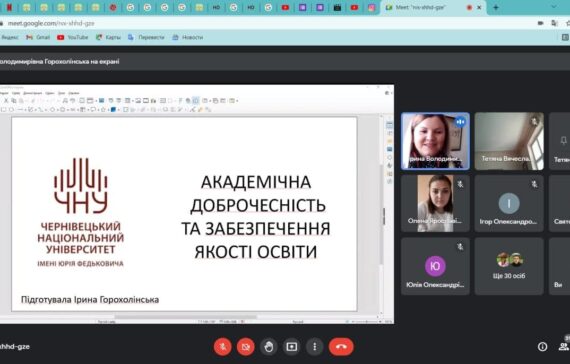Leave the call with the red button
The image size is (570, 364).
(x=341, y=347)
